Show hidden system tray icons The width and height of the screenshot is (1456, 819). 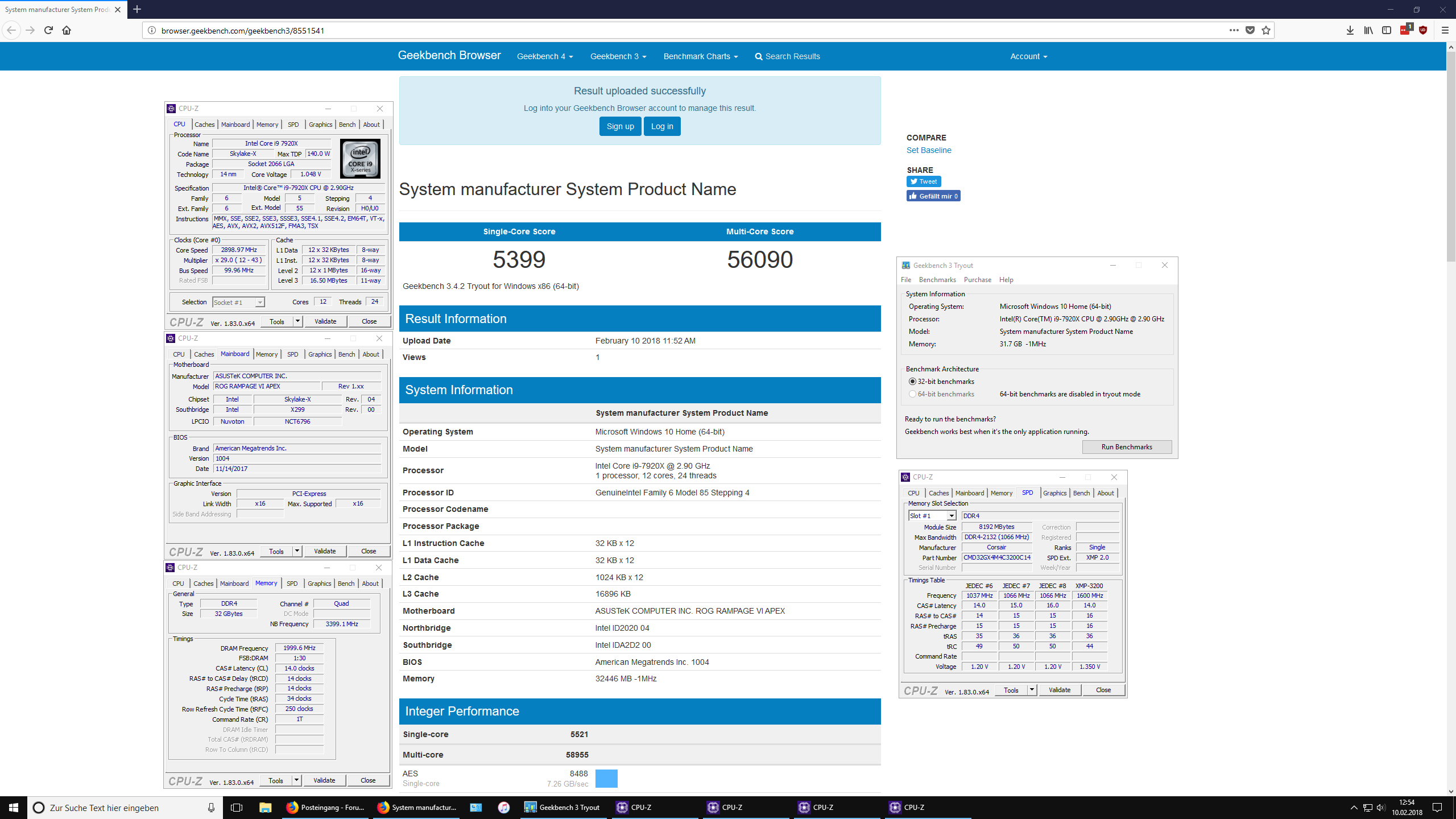tap(1354, 808)
